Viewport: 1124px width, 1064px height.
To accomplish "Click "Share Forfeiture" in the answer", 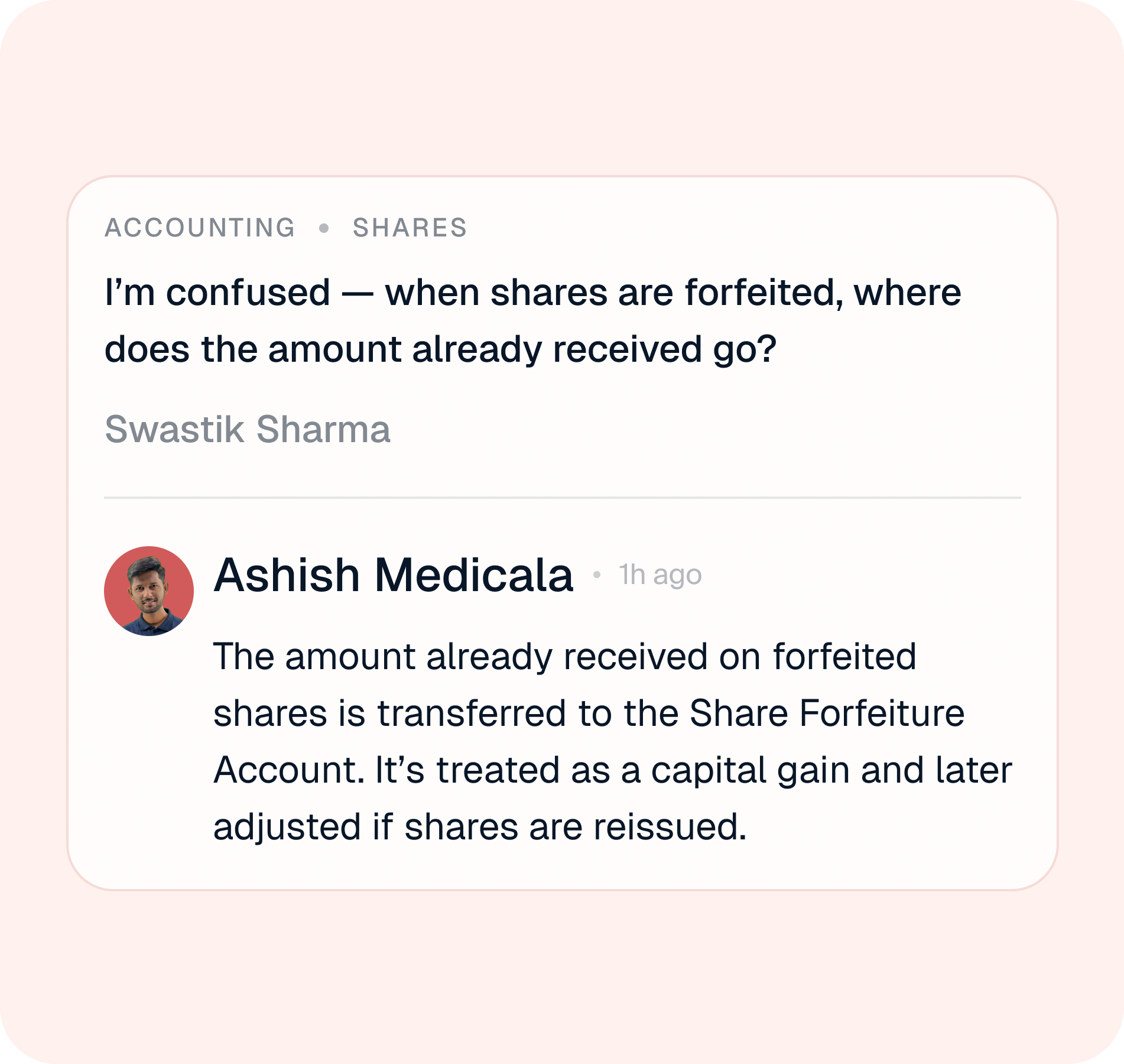I will [x=826, y=713].
